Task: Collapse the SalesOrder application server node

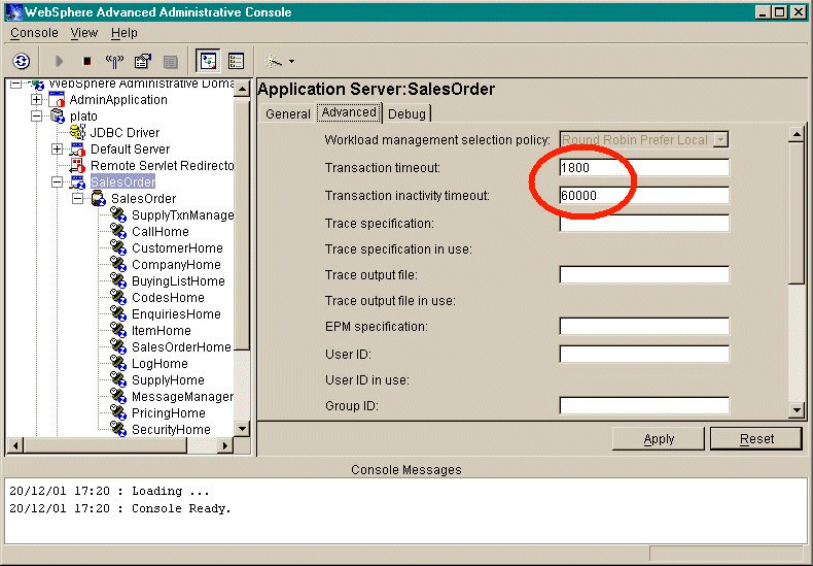Action: 57,182
